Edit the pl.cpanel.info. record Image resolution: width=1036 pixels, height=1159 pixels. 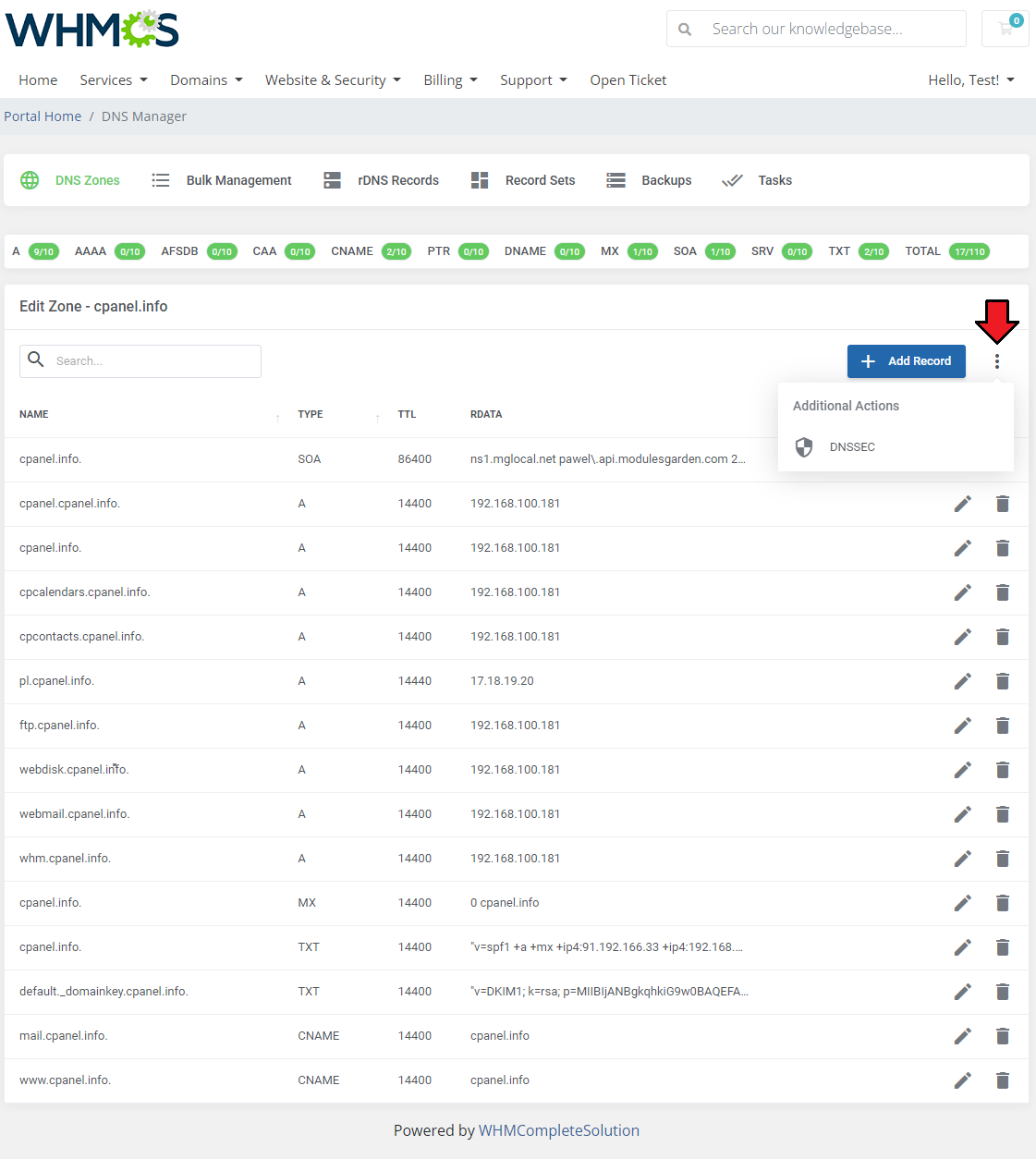963,681
